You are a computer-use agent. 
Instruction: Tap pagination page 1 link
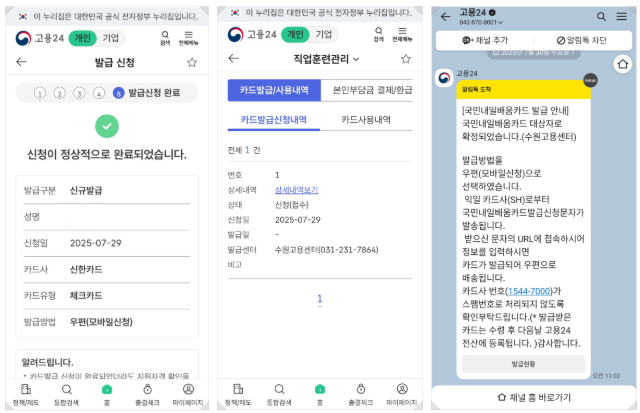(320, 299)
